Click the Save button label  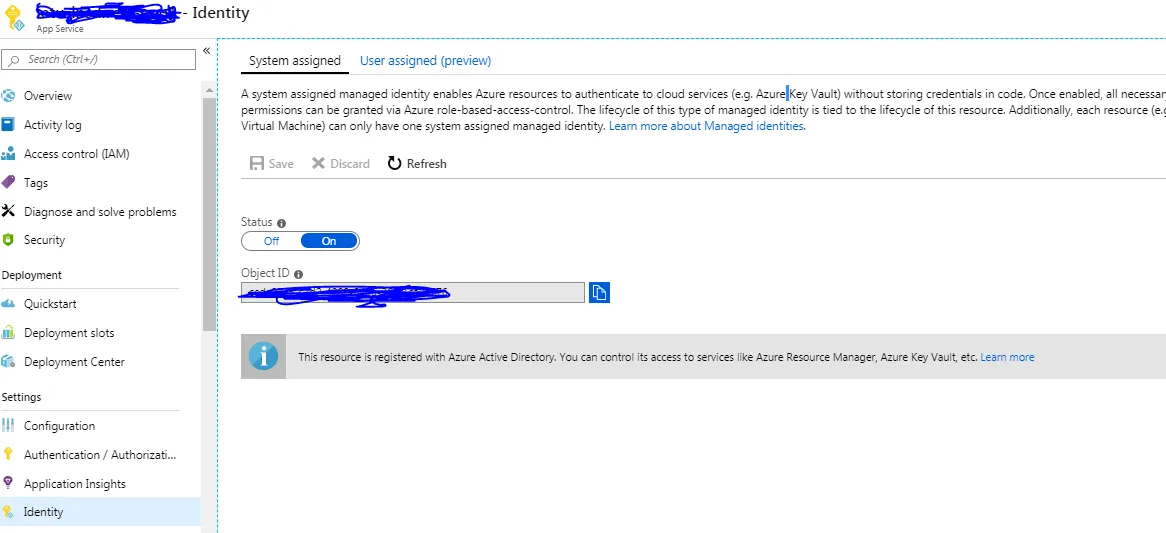click(x=281, y=164)
